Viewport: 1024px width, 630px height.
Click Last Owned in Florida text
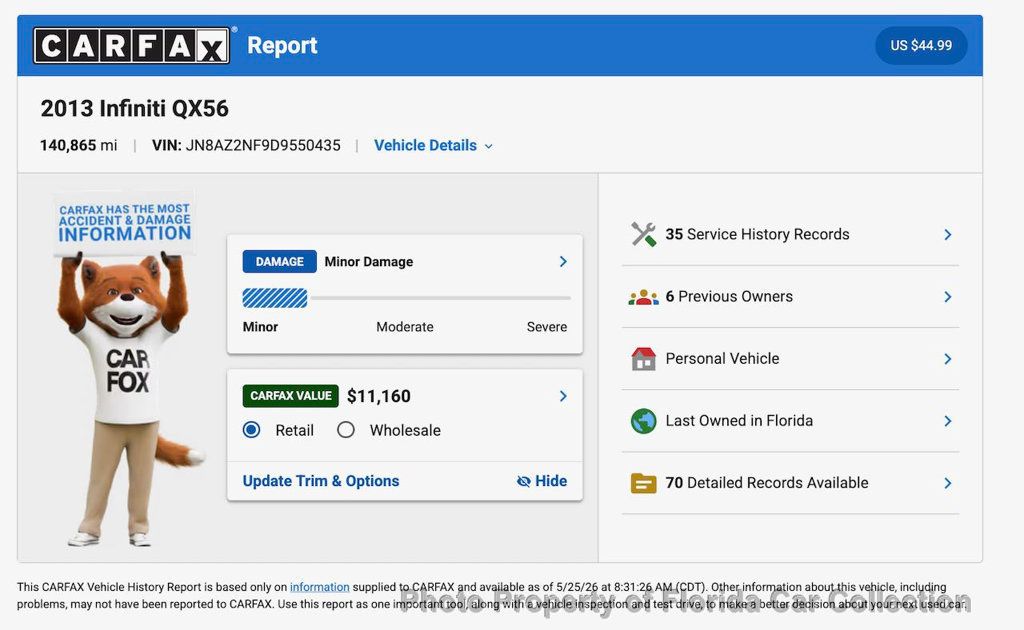pos(739,420)
